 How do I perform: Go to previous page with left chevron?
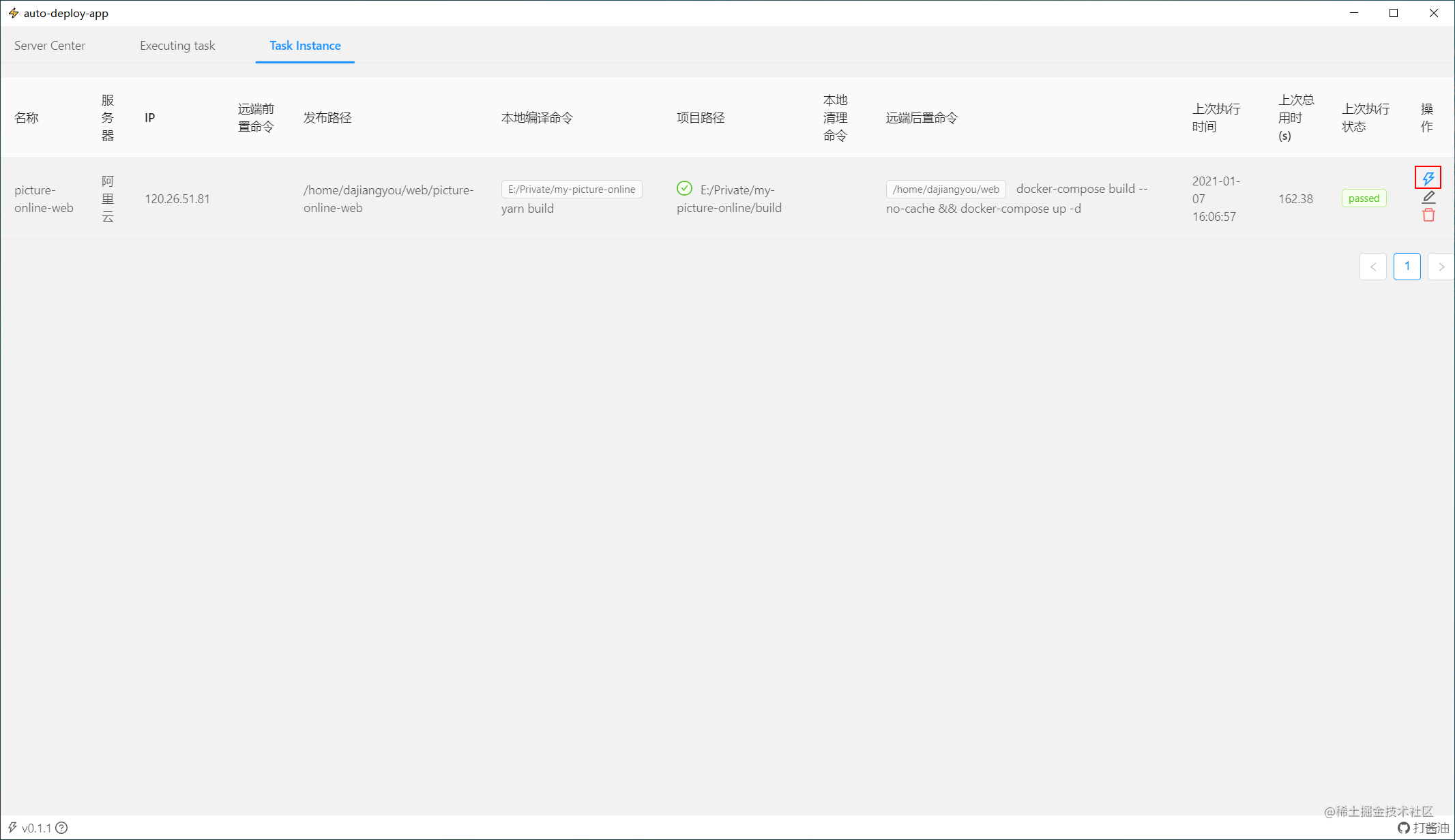point(1372,267)
